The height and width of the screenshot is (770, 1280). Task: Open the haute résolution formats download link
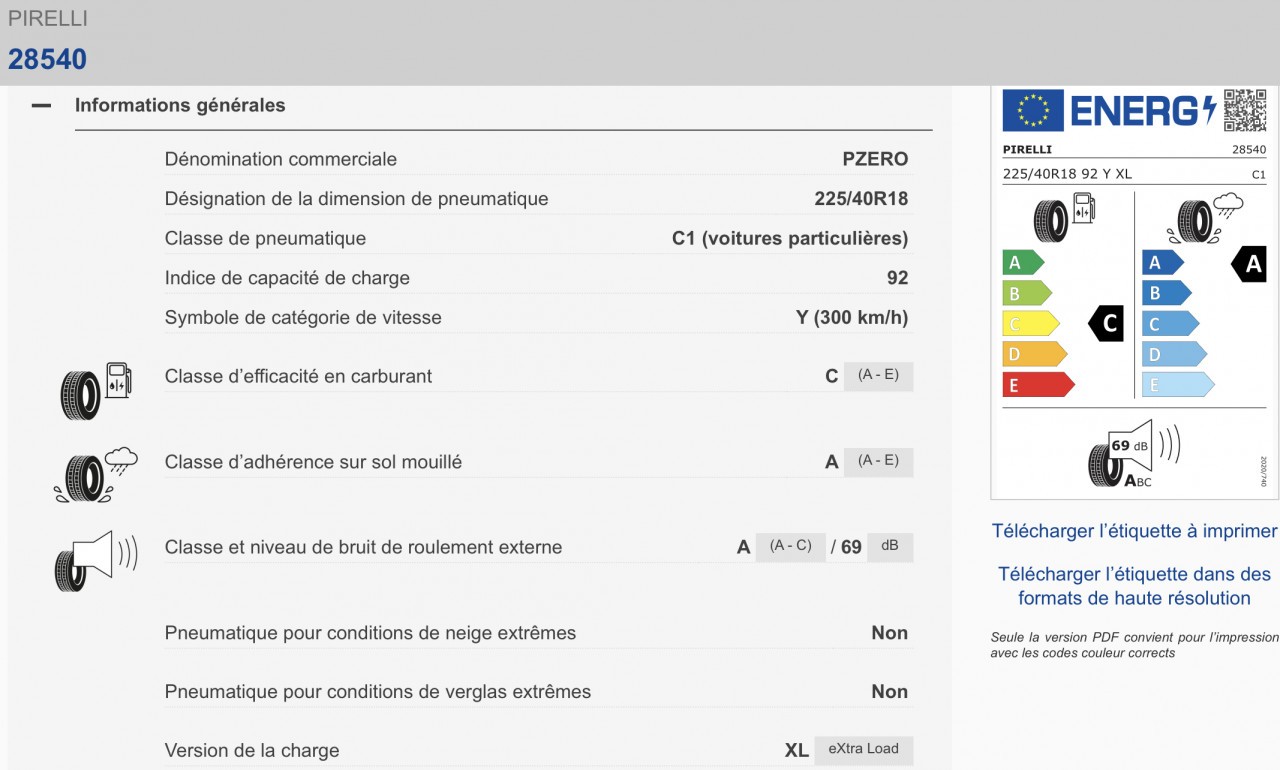(1135, 586)
